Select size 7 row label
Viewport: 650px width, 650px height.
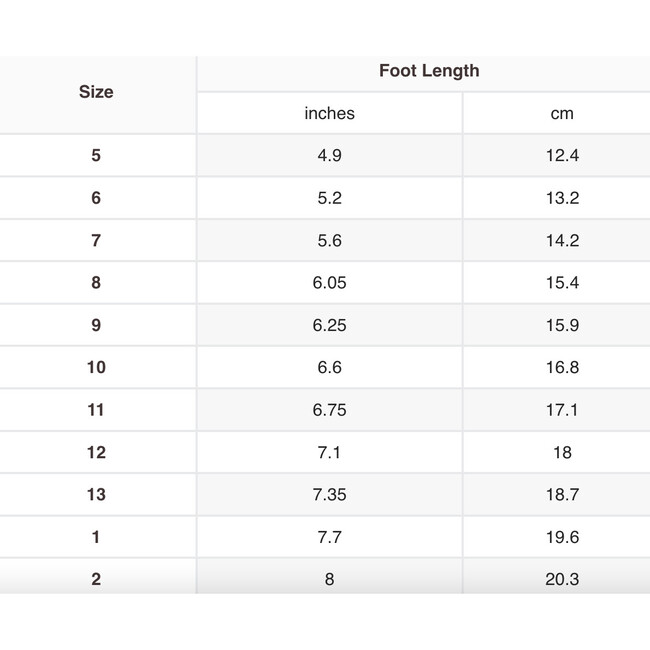pos(96,240)
